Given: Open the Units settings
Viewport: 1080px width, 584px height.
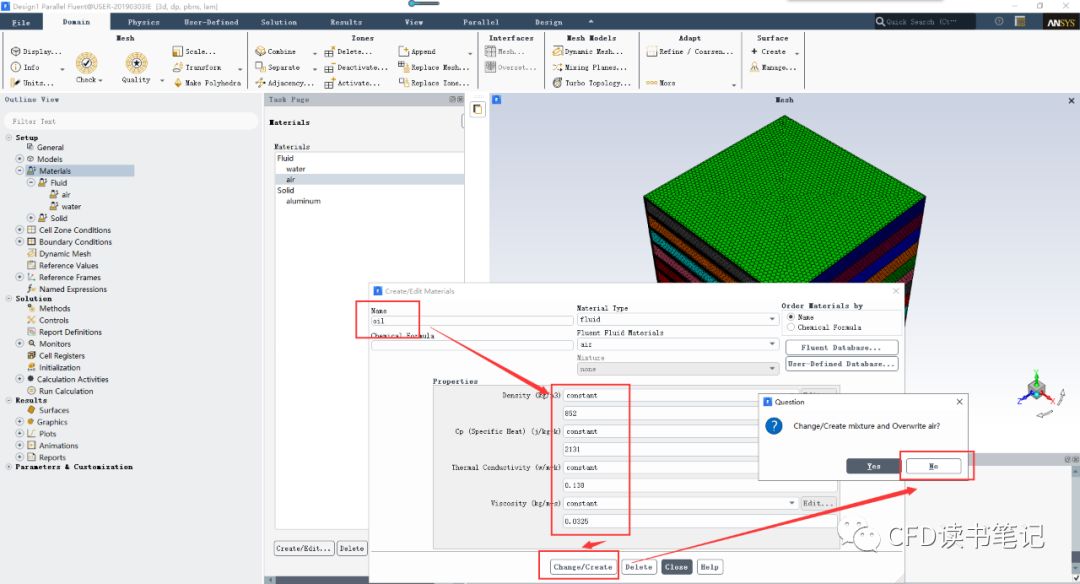Looking at the screenshot, I should [32, 83].
